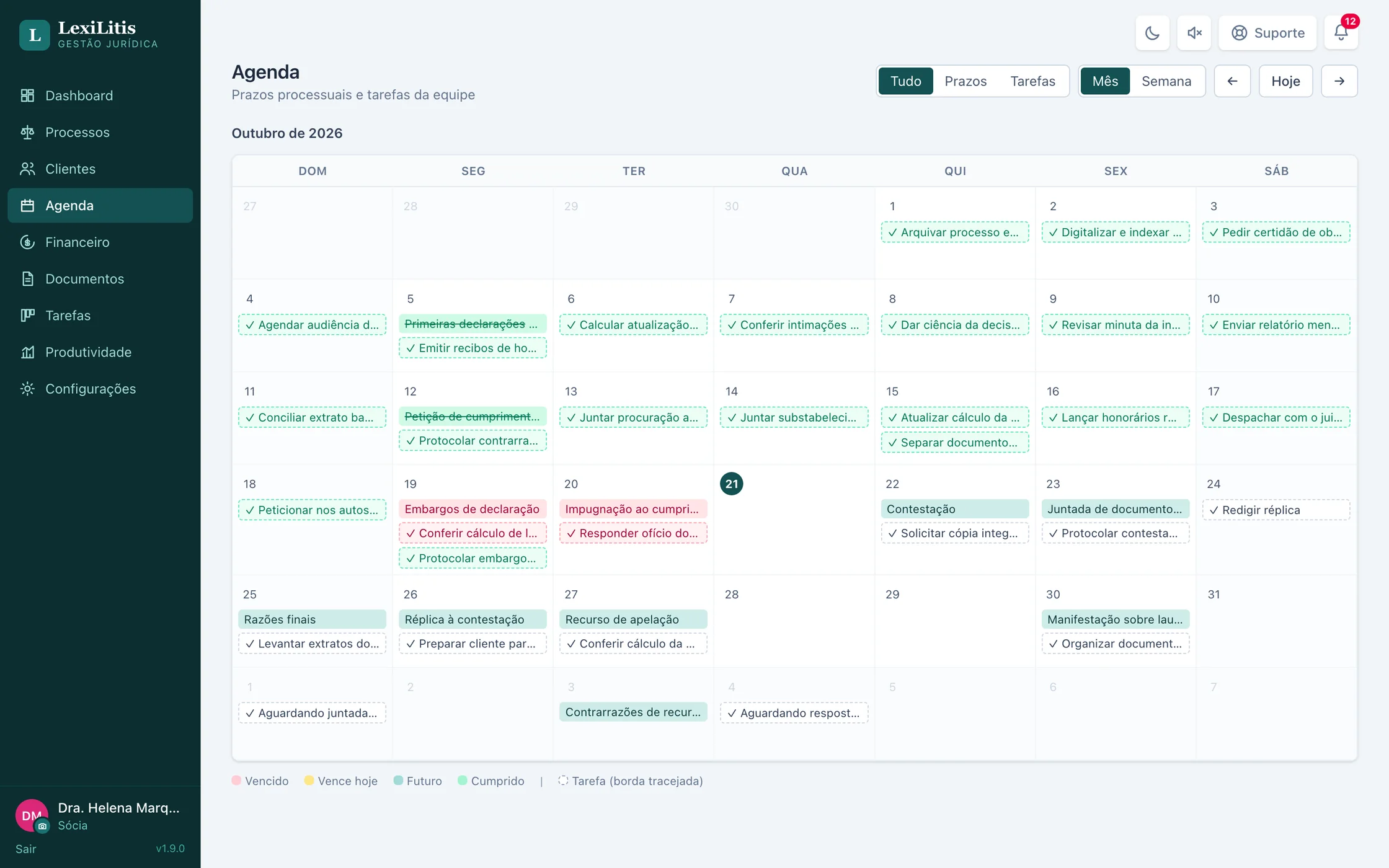Viewport: 1389px width, 868px height.
Task: Toggle task 'Levantar extratos do...'
Action: pos(312,644)
